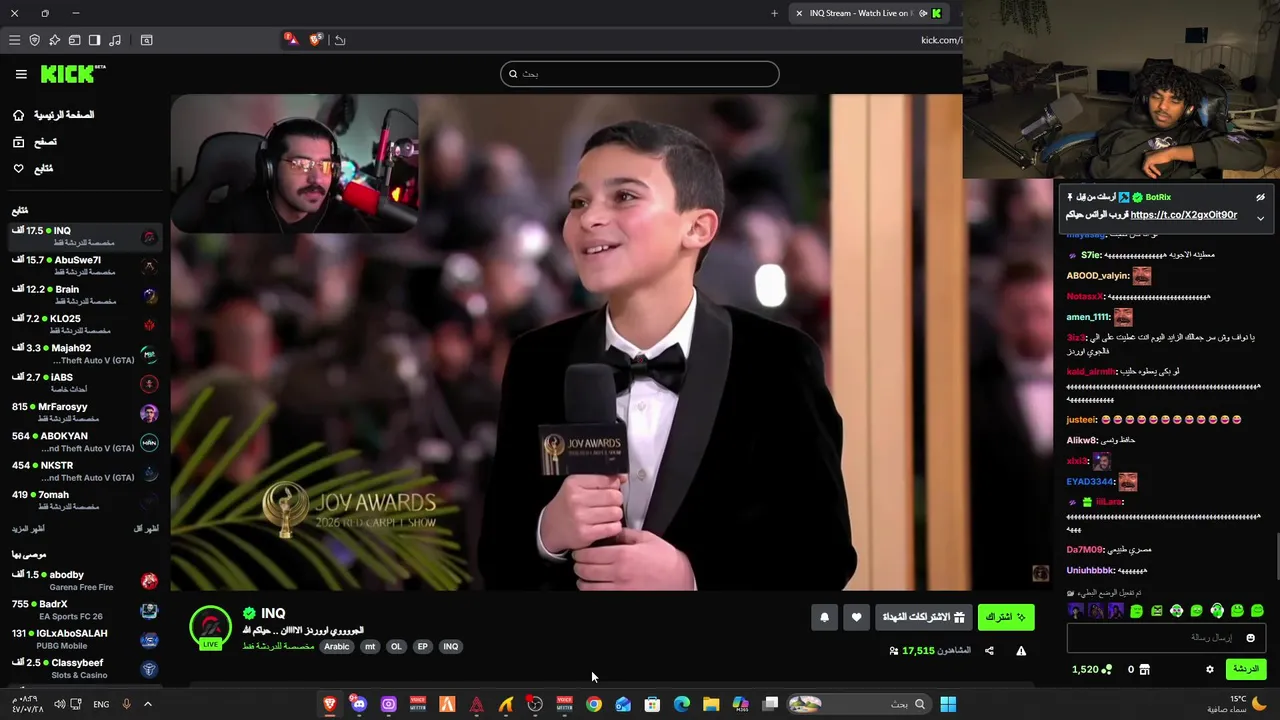1280x720 pixels.
Task: Open the Majah92 channel in the sidebar
Action: point(84,353)
